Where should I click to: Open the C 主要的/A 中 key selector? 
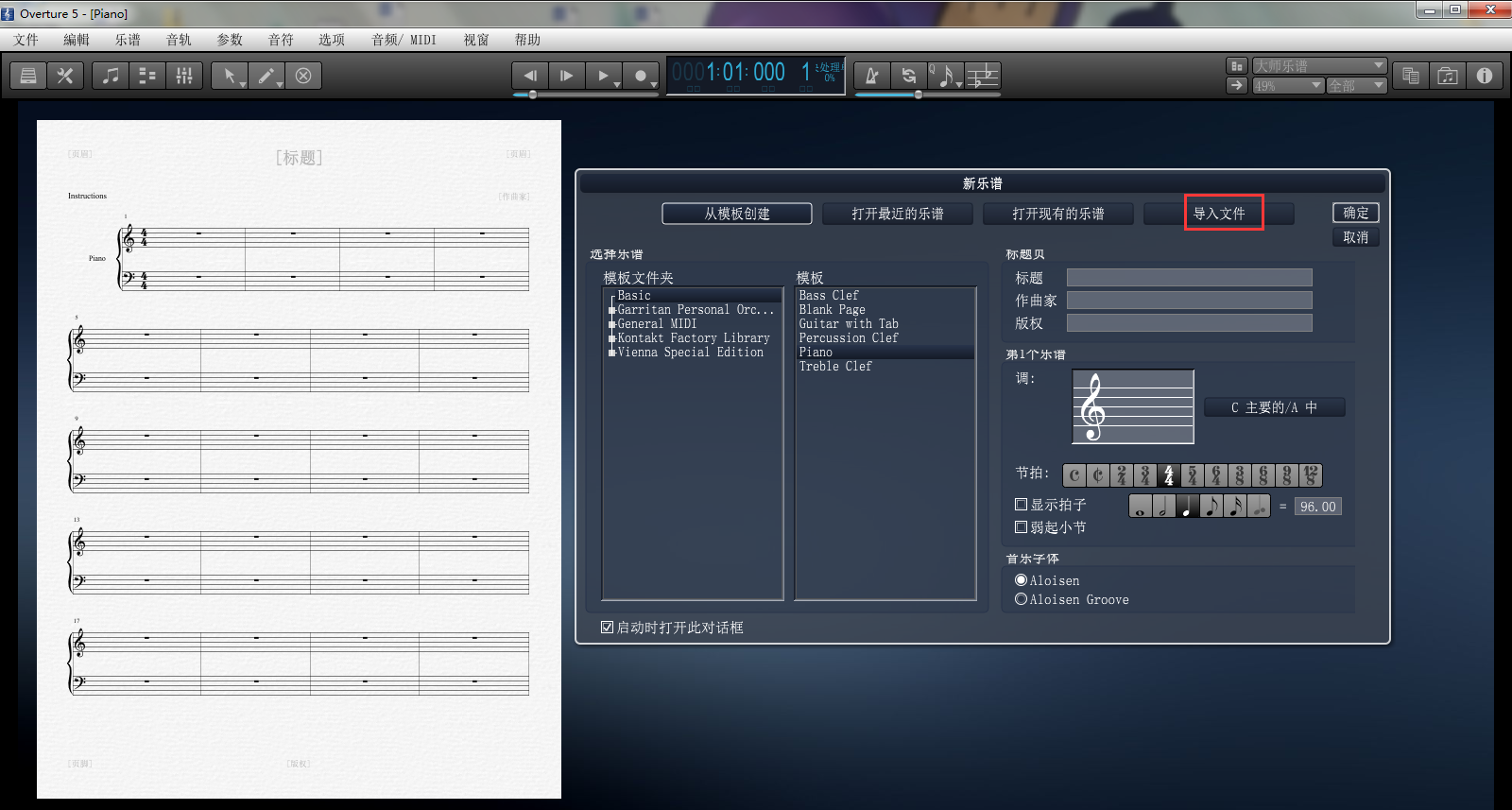(x=1274, y=407)
